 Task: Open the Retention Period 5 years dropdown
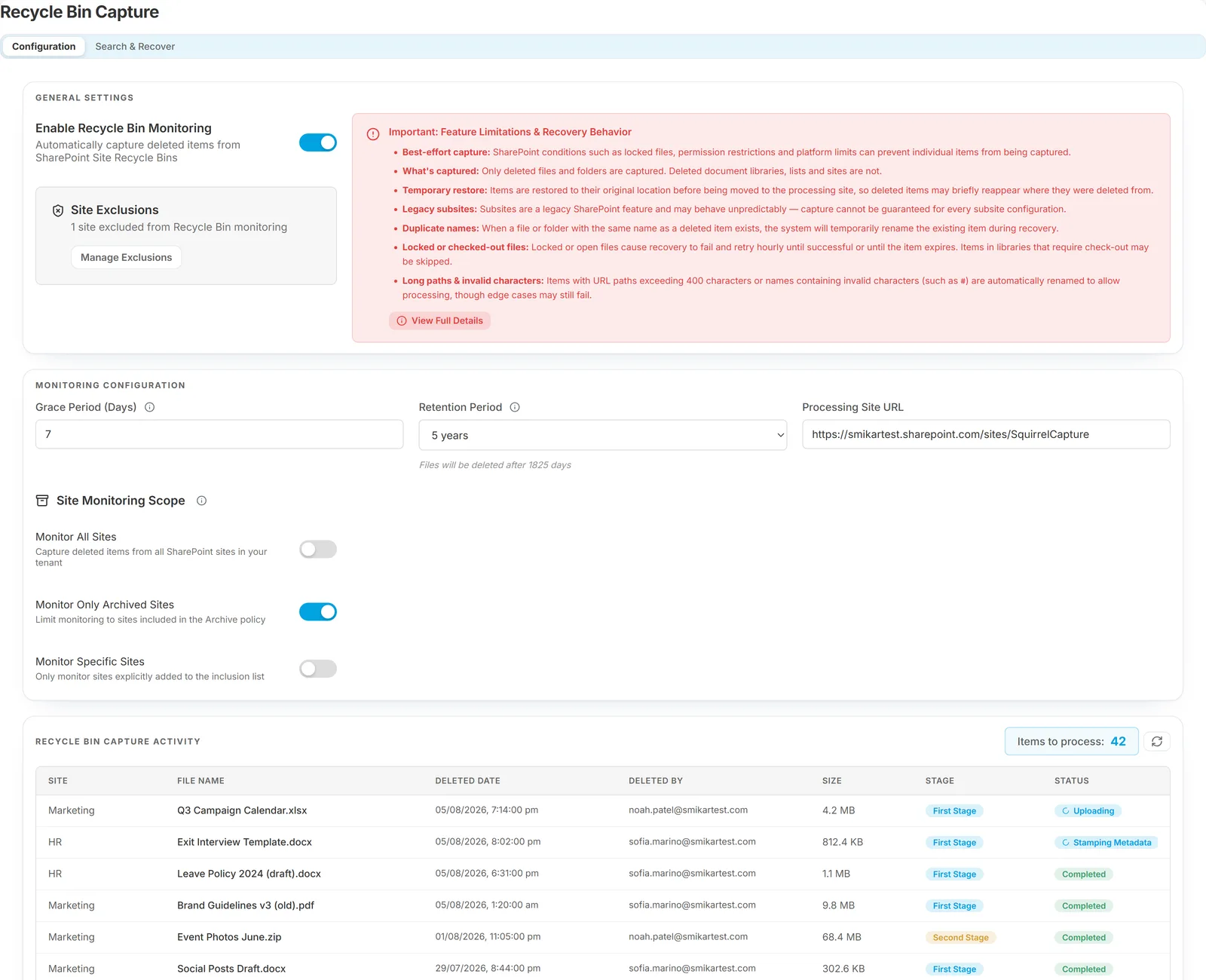603,435
